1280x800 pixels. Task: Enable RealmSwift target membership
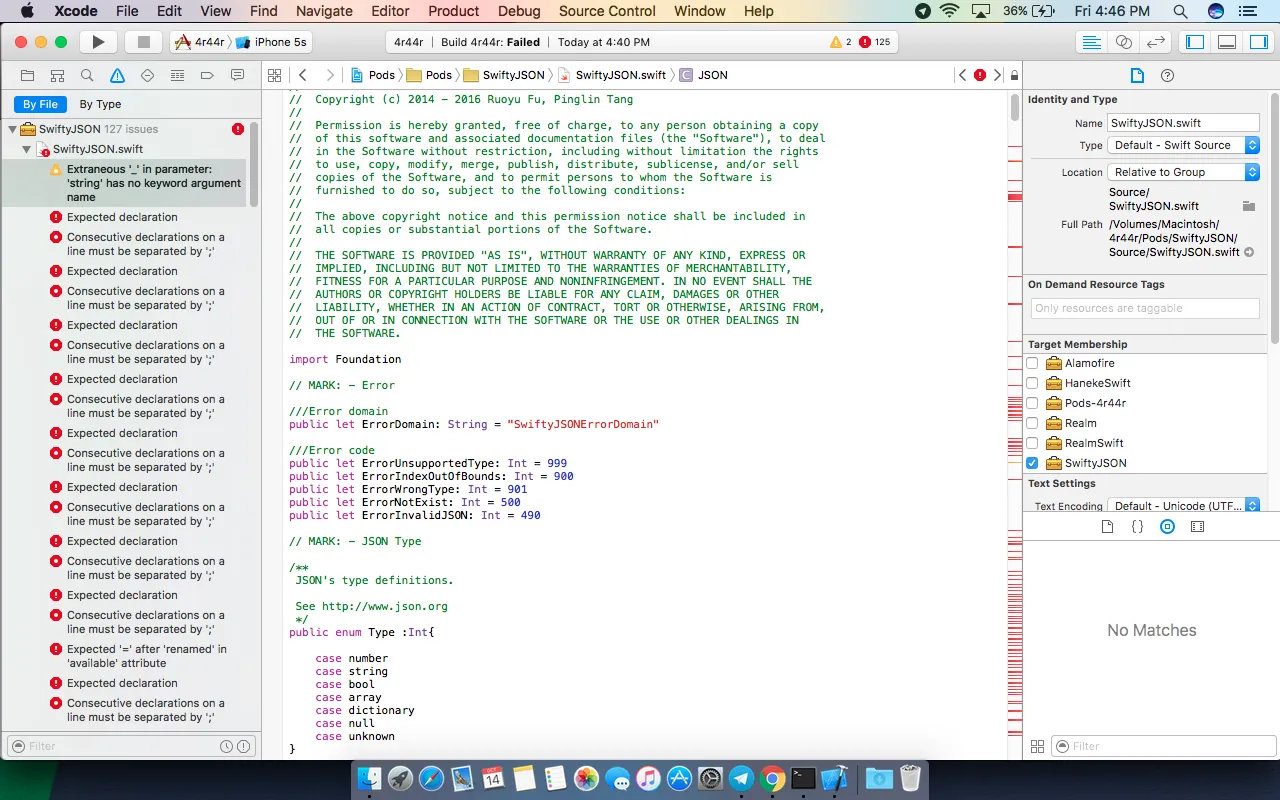[x=1032, y=443]
